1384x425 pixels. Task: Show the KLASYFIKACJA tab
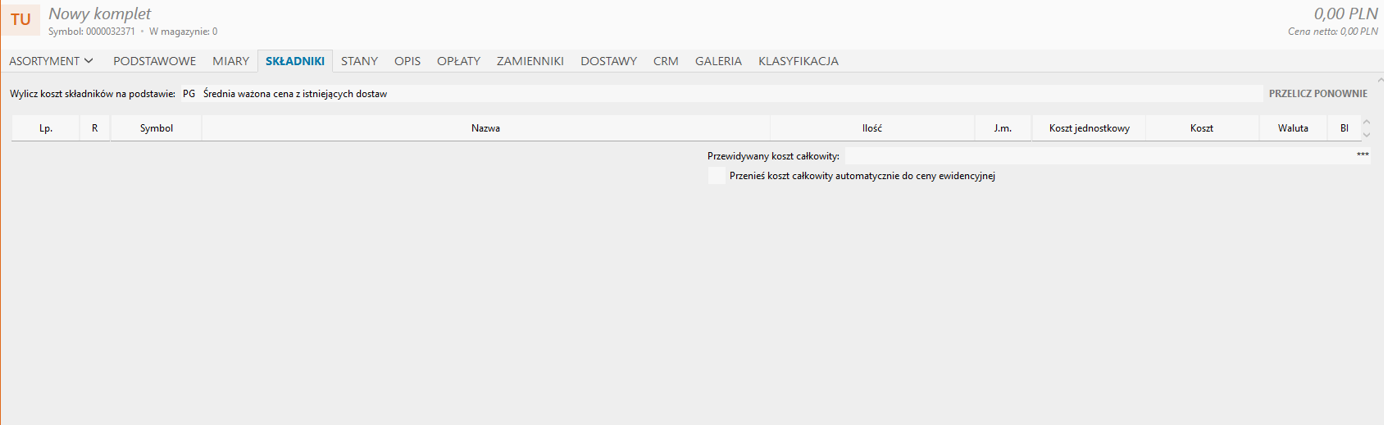point(798,61)
